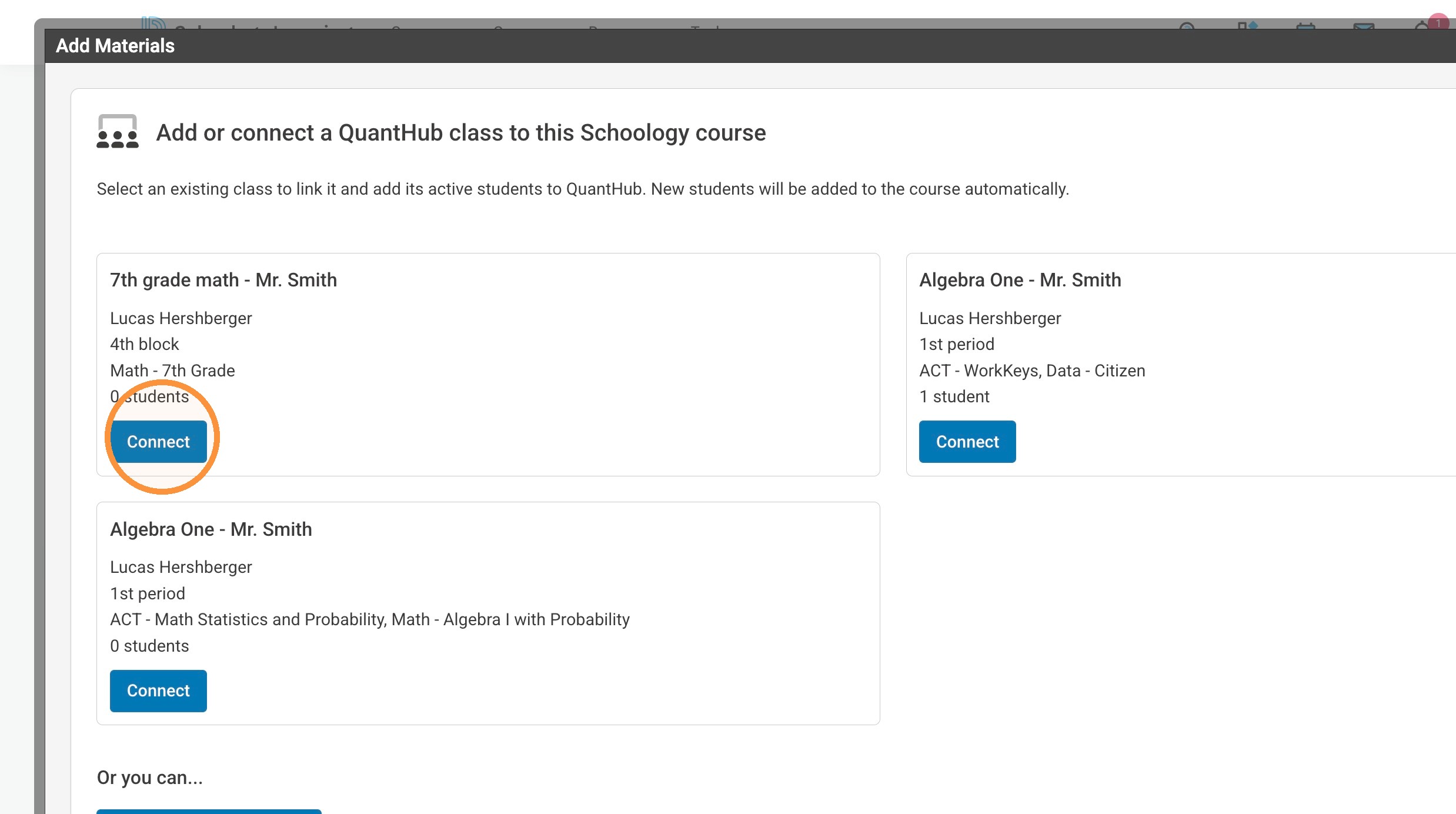Open the apps grid icon in top bar

(1247, 26)
